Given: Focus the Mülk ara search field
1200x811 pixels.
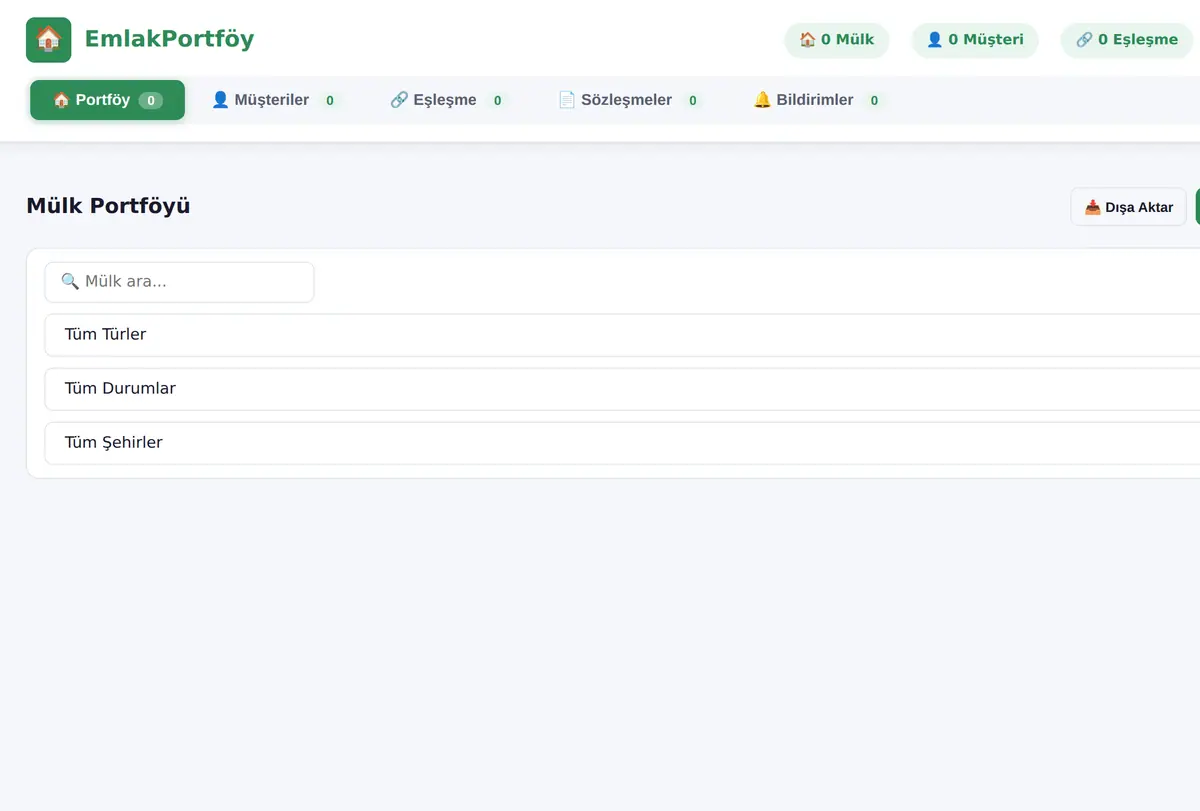Looking at the screenshot, I should pos(179,282).
